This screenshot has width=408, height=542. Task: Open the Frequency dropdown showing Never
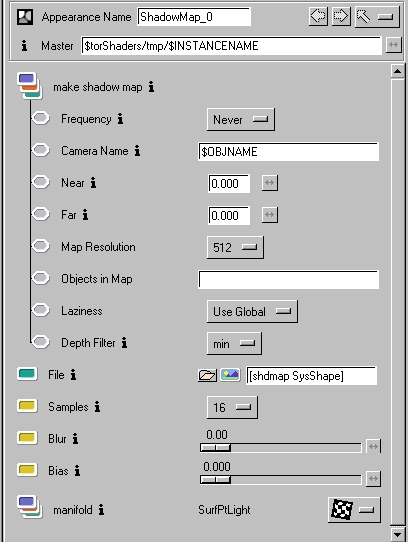(x=241, y=120)
